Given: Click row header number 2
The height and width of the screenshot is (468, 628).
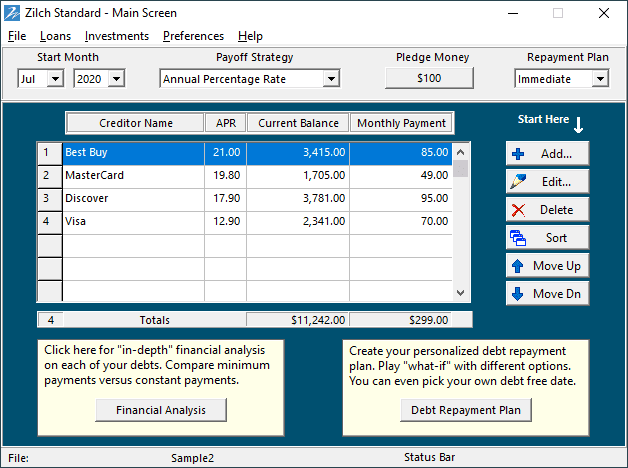Looking at the screenshot, I should (x=50, y=176).
